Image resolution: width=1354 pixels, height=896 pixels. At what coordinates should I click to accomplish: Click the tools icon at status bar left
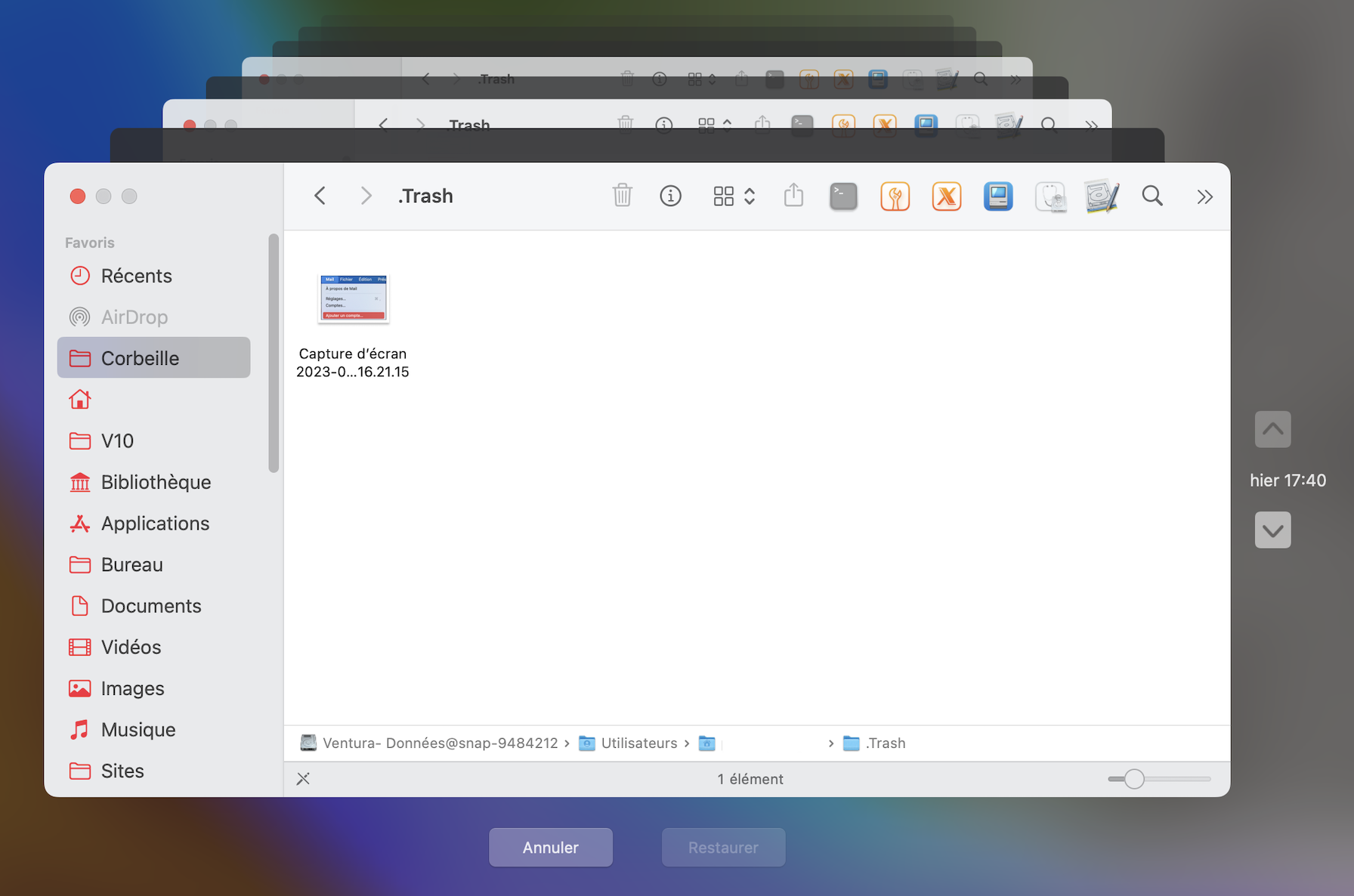(x=303, y=779)
